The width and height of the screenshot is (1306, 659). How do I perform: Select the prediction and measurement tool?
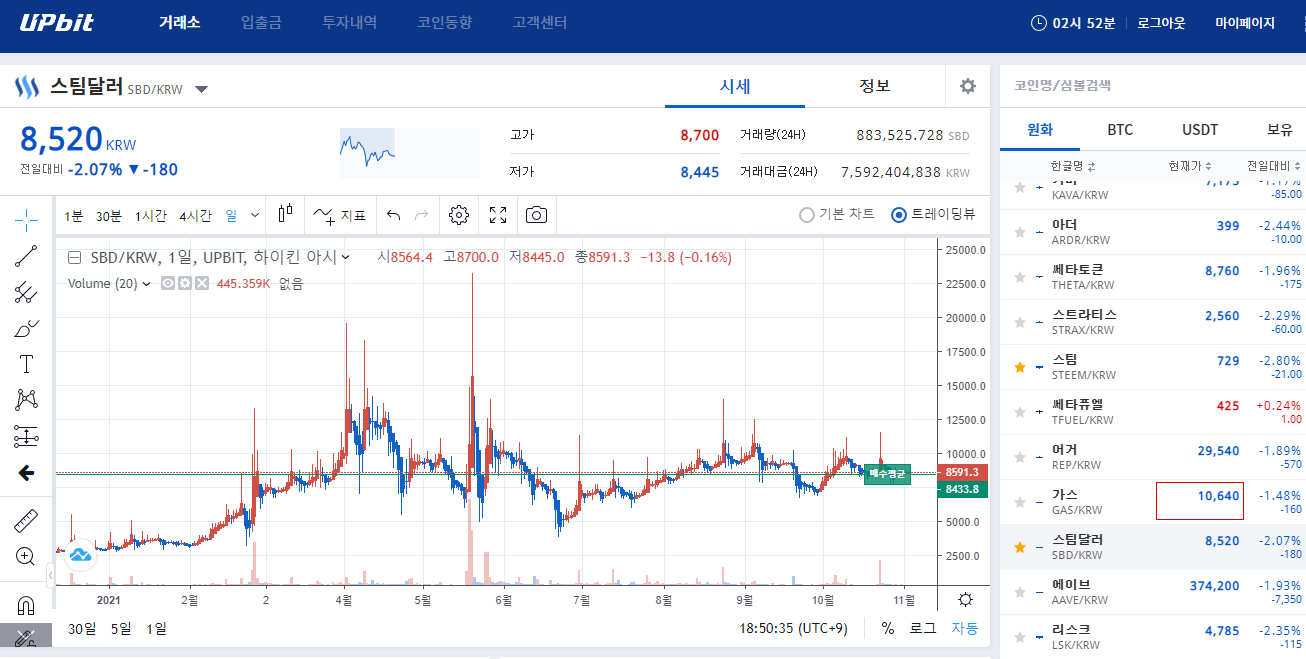pyautogui.click(x=26, y=436)
